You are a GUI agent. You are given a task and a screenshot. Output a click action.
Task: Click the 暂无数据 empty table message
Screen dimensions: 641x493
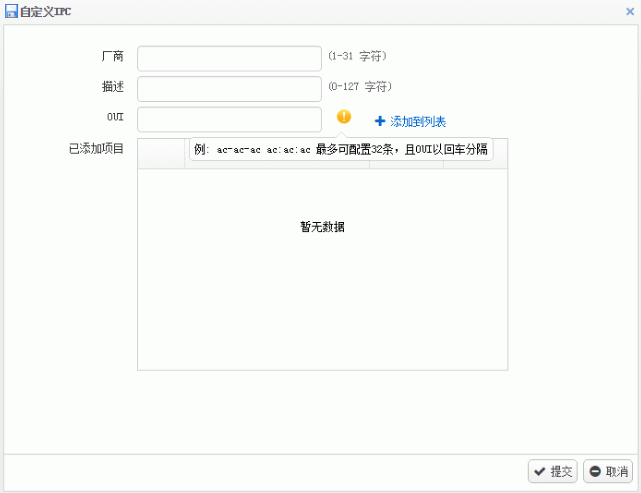tap(322, 227)
